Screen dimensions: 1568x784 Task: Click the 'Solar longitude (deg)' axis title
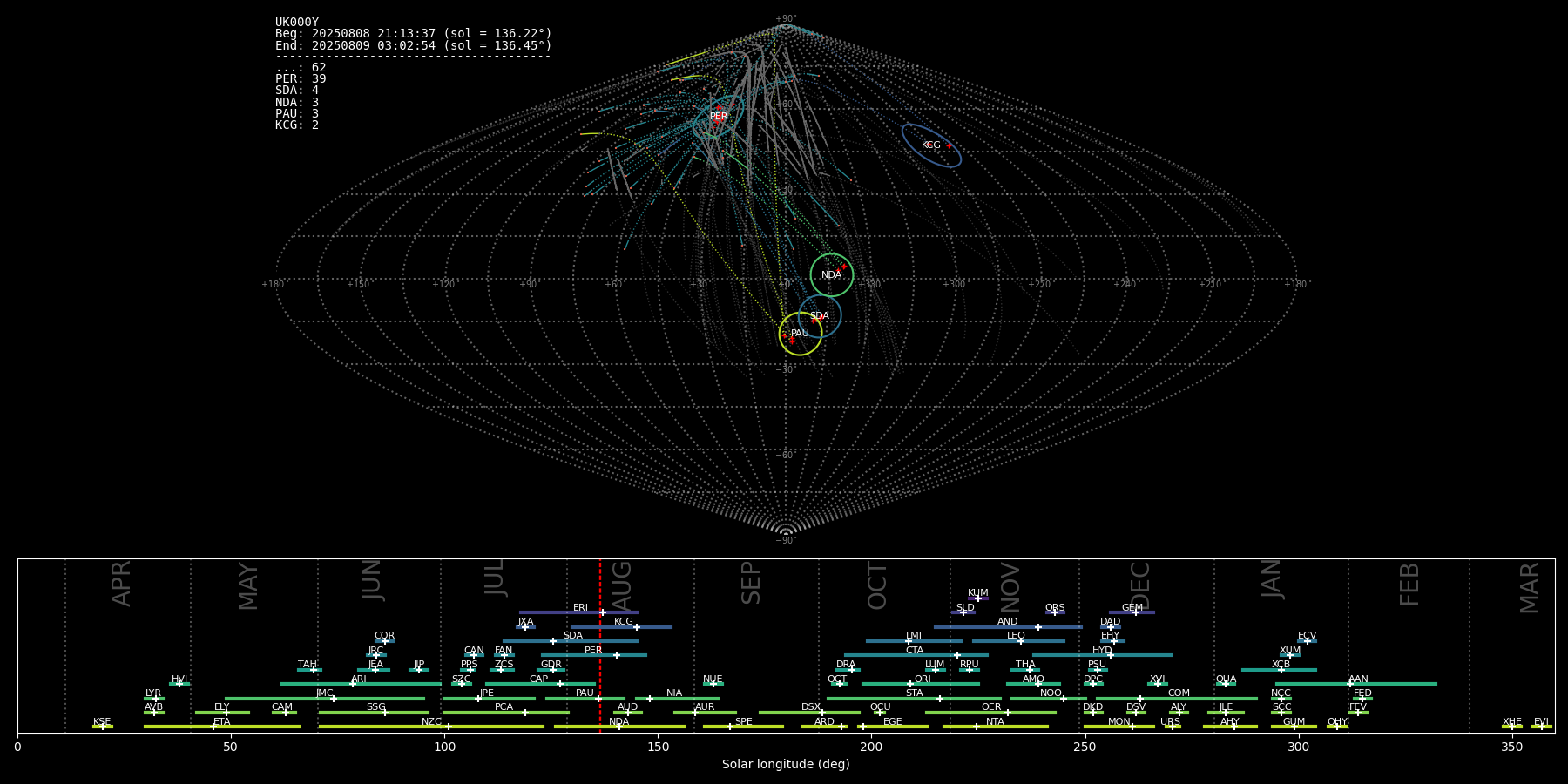pyautogui.click(x=786, y=764)
